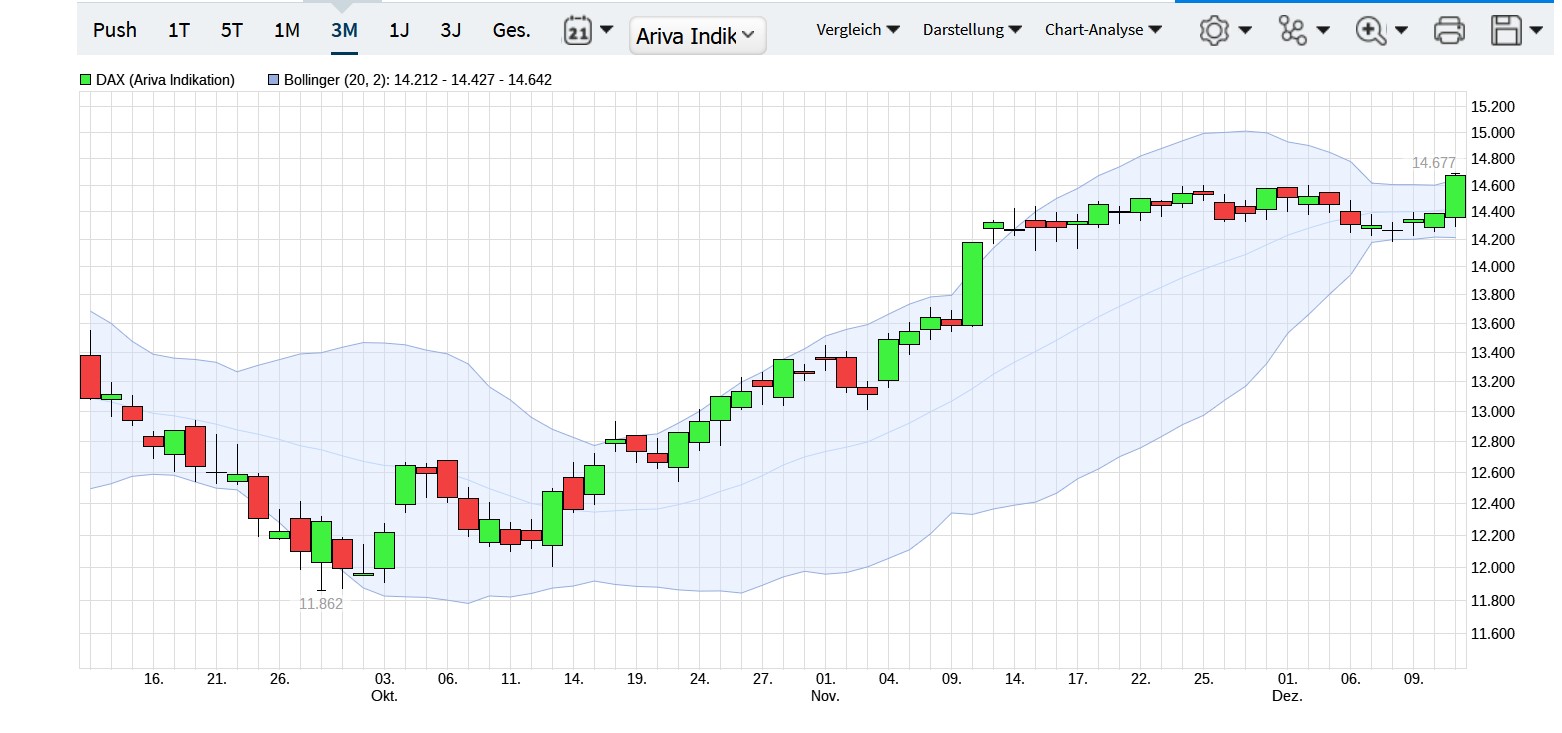The height and width of the screenshot is (733, 1562).
Task: Click the 14.600 y-axis label
Action: point(1493,185)
